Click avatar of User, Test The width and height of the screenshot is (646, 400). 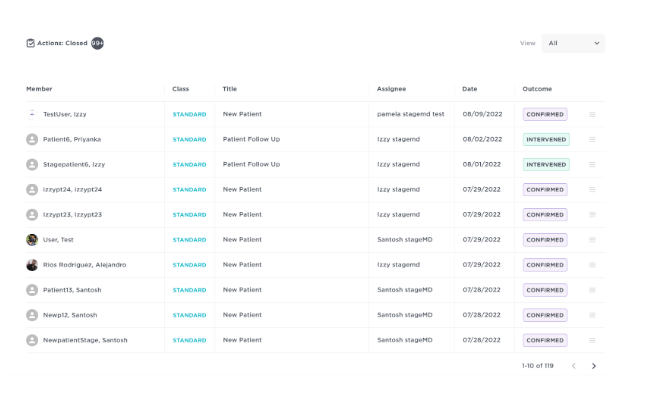[32, 240]
